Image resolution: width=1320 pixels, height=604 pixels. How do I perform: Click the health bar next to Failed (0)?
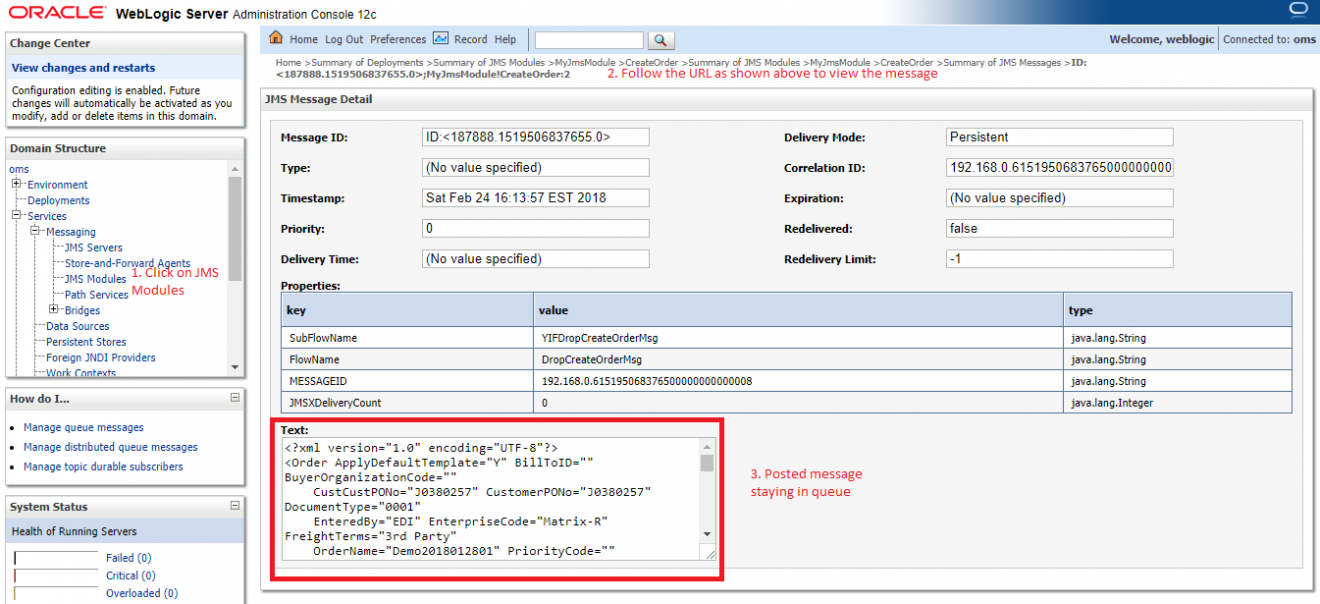56,557
